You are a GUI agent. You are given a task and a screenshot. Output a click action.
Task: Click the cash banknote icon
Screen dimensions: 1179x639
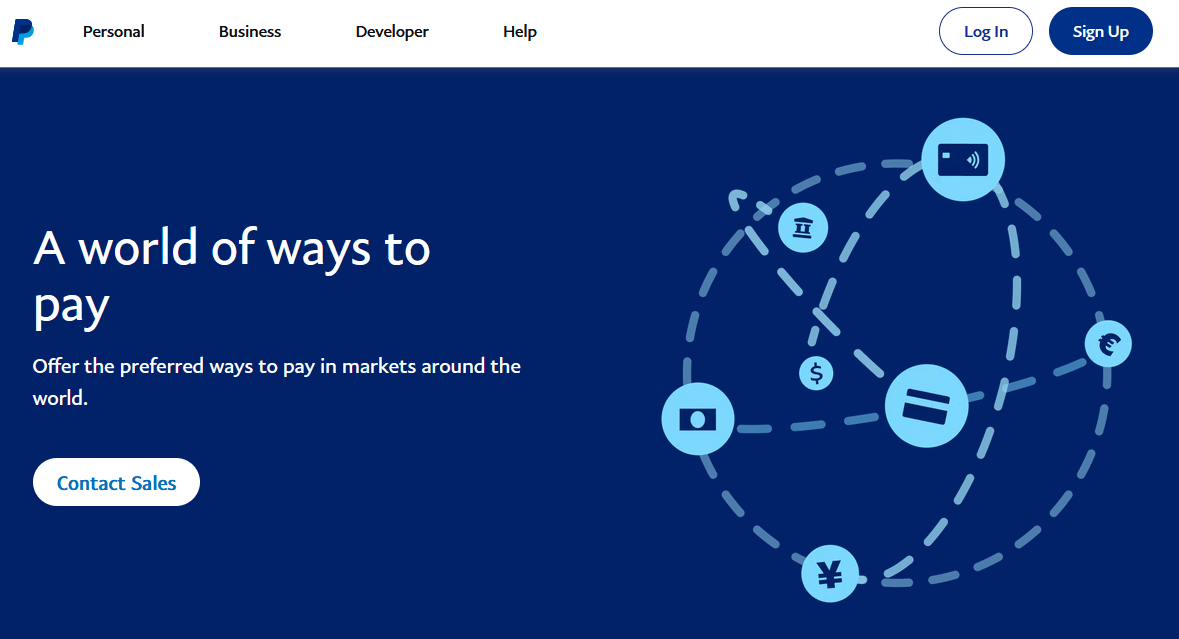[698, 419]
